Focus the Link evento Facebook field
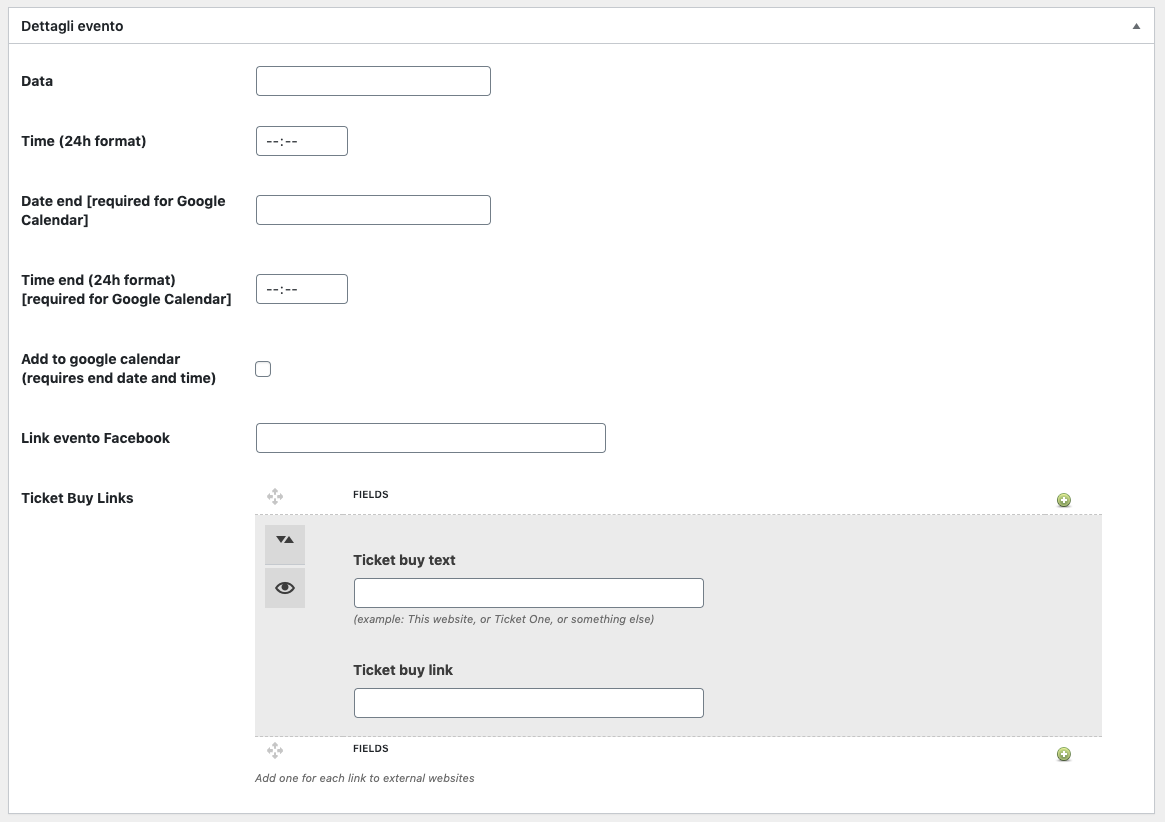The image size is (1165, 822). pos(430,438)
